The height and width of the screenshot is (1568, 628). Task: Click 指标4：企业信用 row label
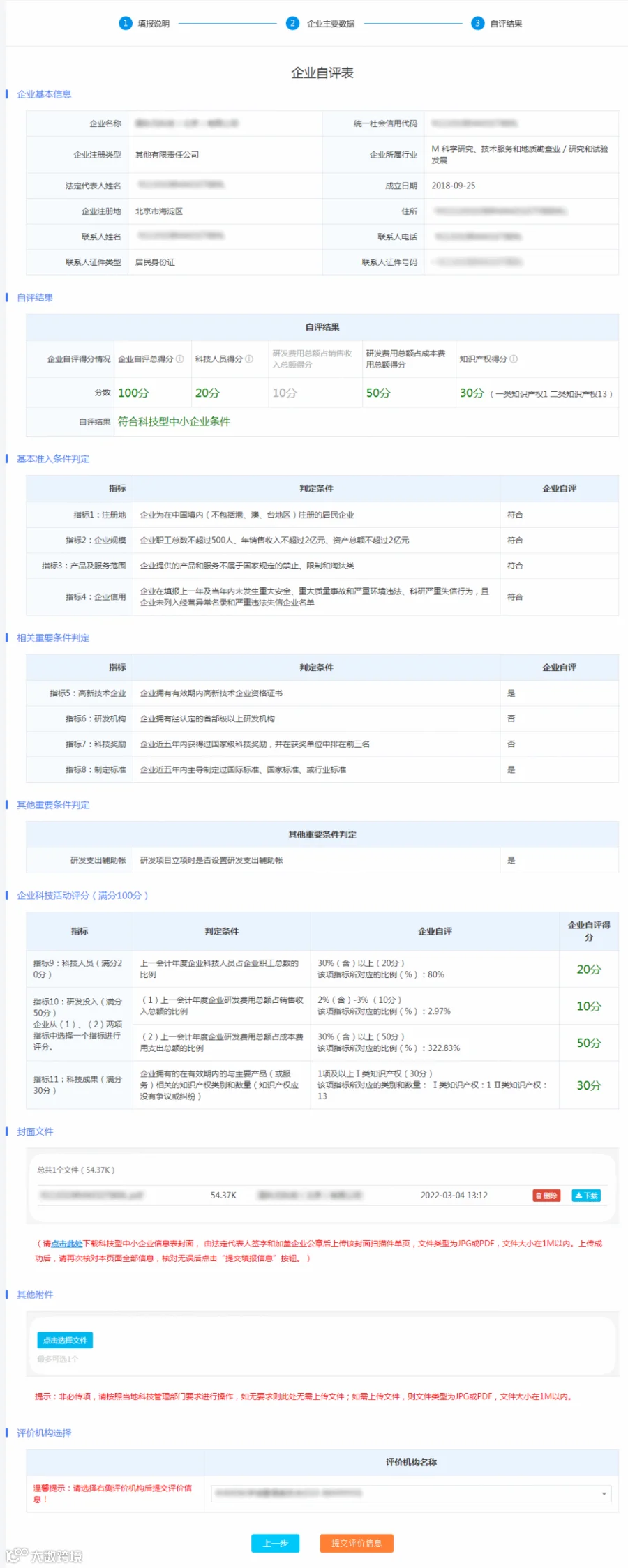(96, 597)
